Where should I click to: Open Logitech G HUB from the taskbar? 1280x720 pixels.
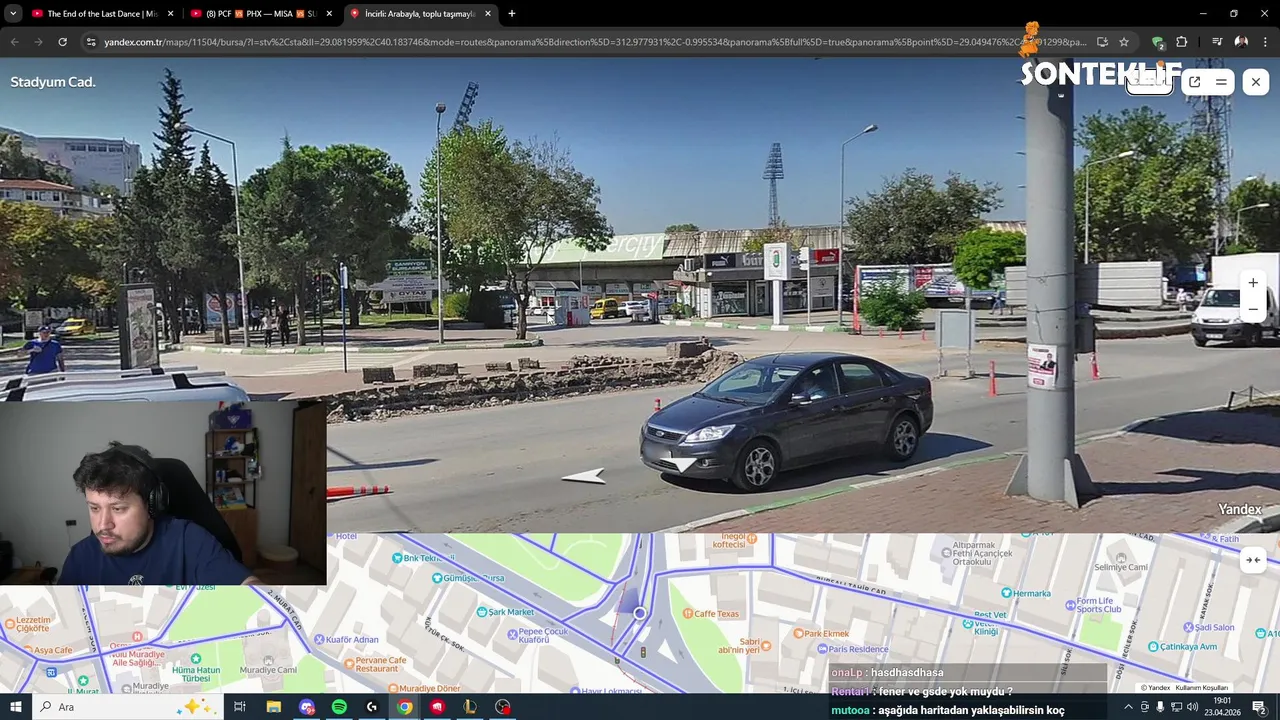point(372,707)
